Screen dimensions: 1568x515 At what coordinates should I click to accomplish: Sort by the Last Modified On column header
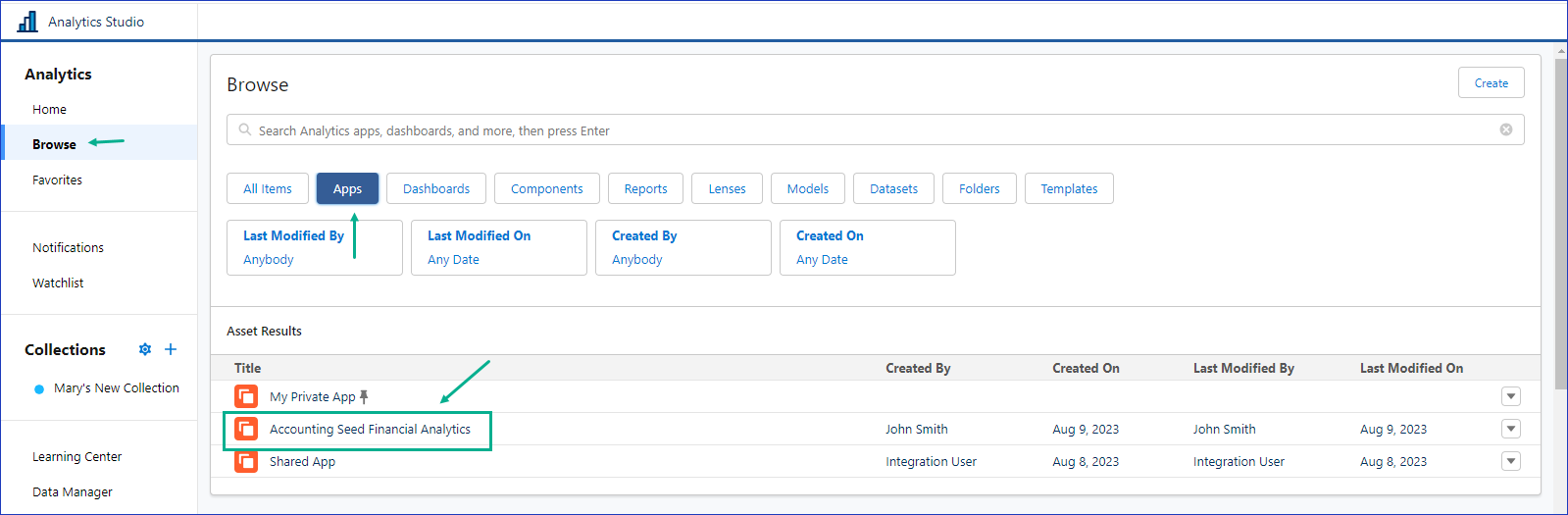coord(1411,368)
